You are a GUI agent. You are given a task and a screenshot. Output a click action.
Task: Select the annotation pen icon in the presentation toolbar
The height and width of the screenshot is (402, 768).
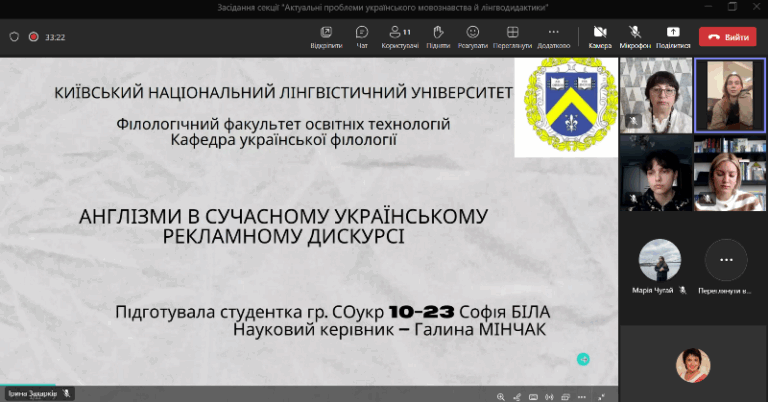point(517,397)
